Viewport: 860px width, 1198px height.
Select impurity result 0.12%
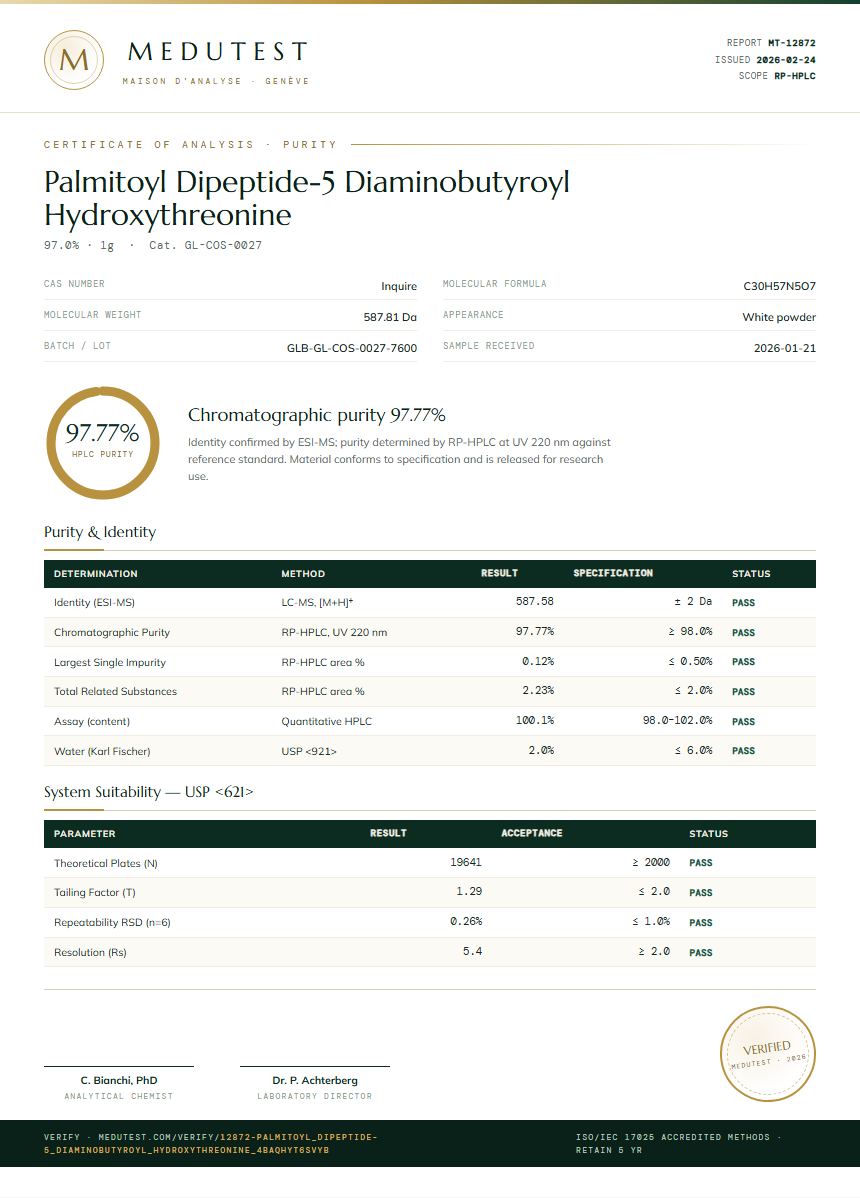pos(538,661)
